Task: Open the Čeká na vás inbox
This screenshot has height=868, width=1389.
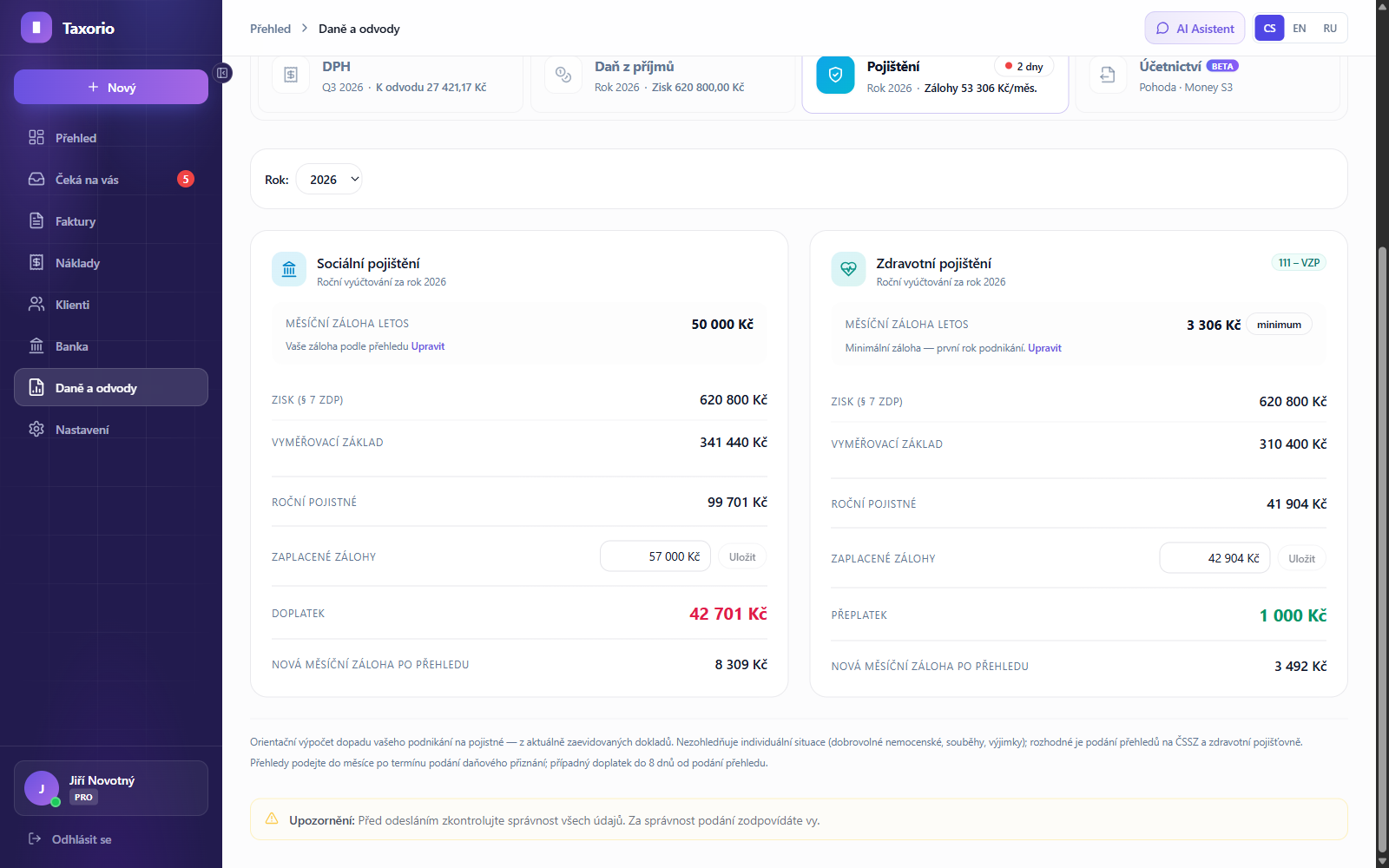Action: [111, 180]
